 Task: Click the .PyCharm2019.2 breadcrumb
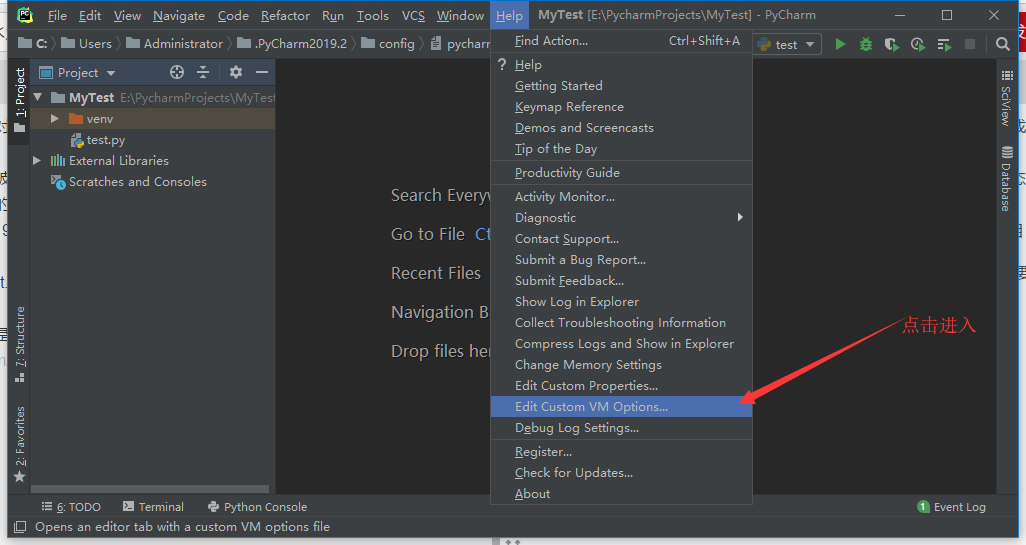292,44
